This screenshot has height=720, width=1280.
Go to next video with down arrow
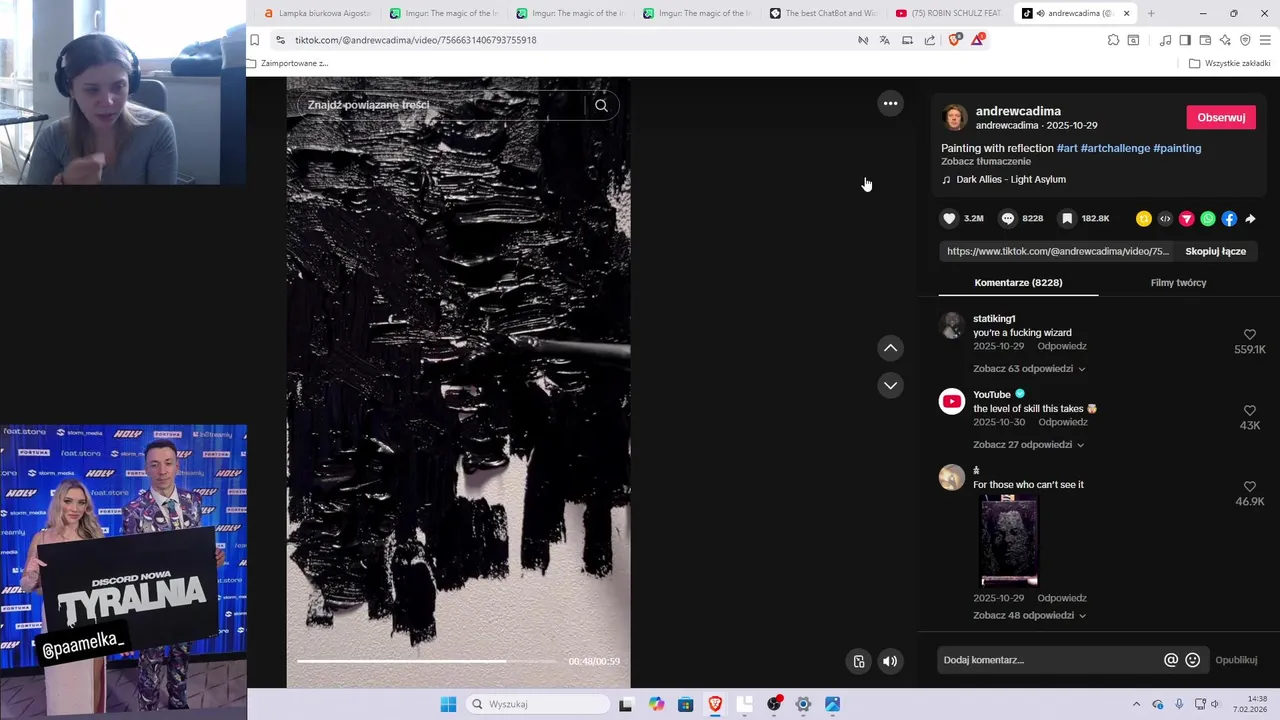890,385
